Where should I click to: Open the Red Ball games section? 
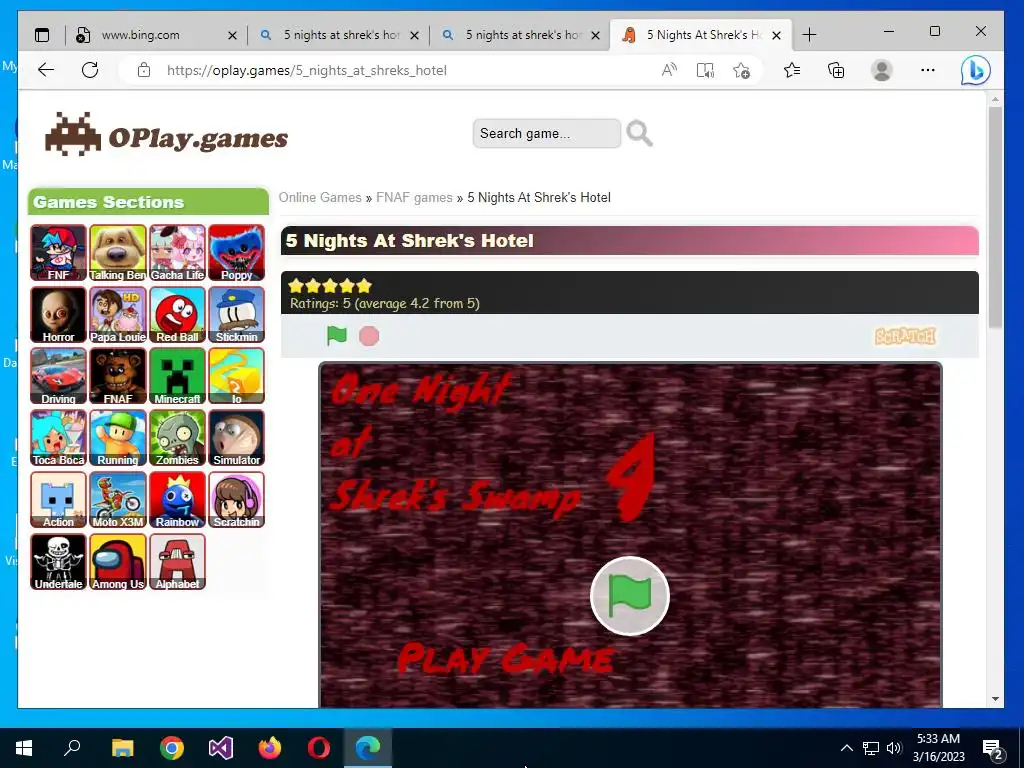[x=177, y=315]
